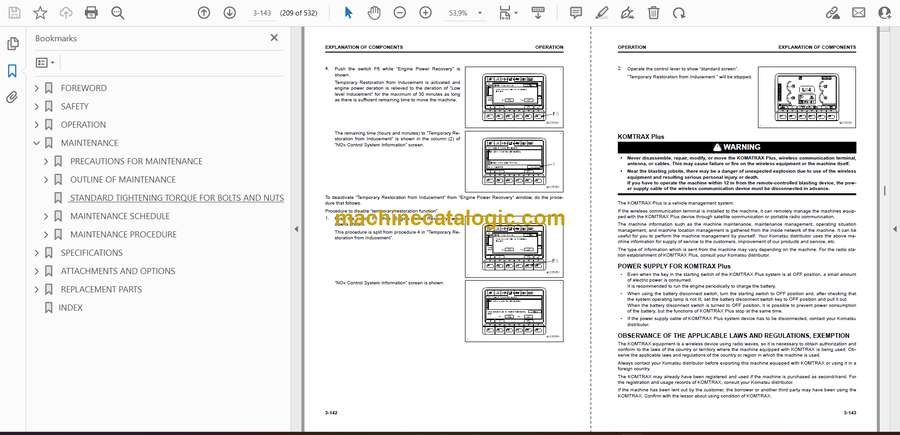This screenshot has width=900, height=435.
Task: Click the 53.9% zoom value field
Action: tap(457, 13)
